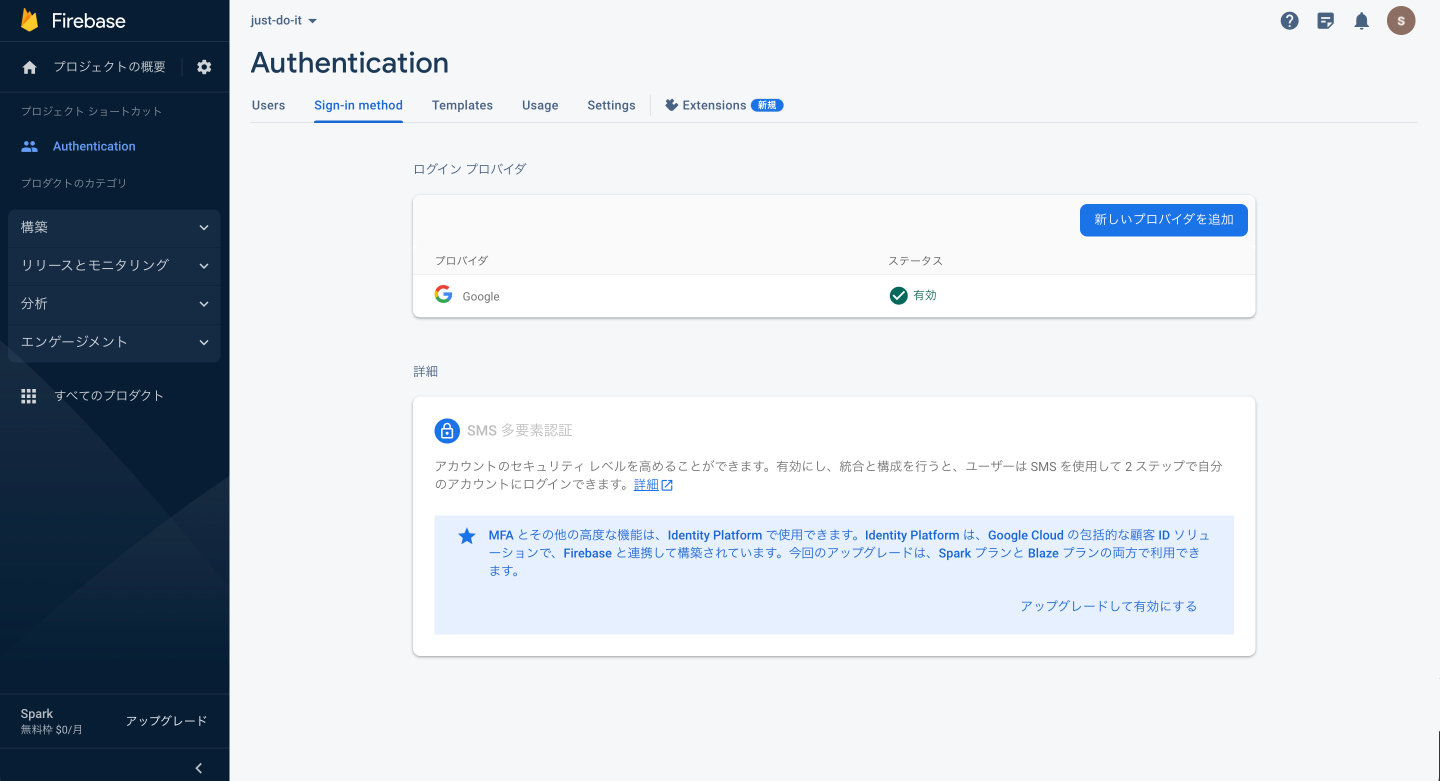This screenshot has width=1440, height=781.
Task: Open the user account avatar
Action: 1401,21
